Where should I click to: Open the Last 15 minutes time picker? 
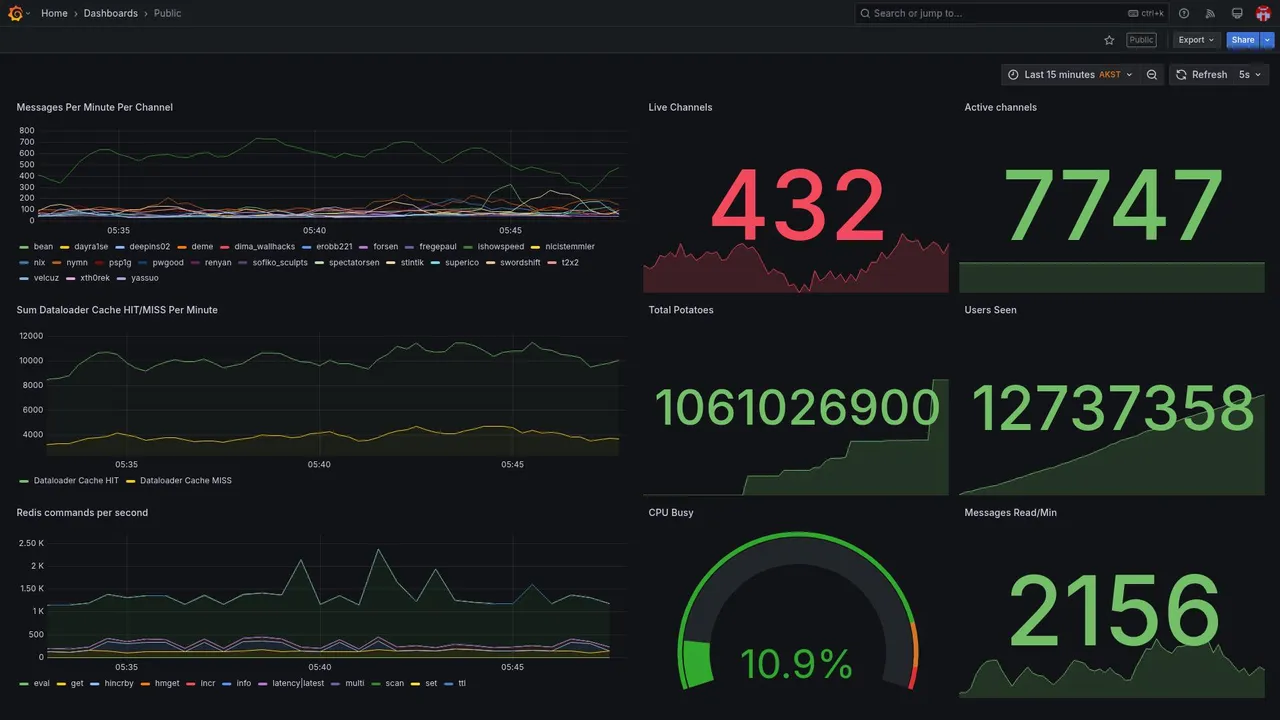(x=1070, y=75)
